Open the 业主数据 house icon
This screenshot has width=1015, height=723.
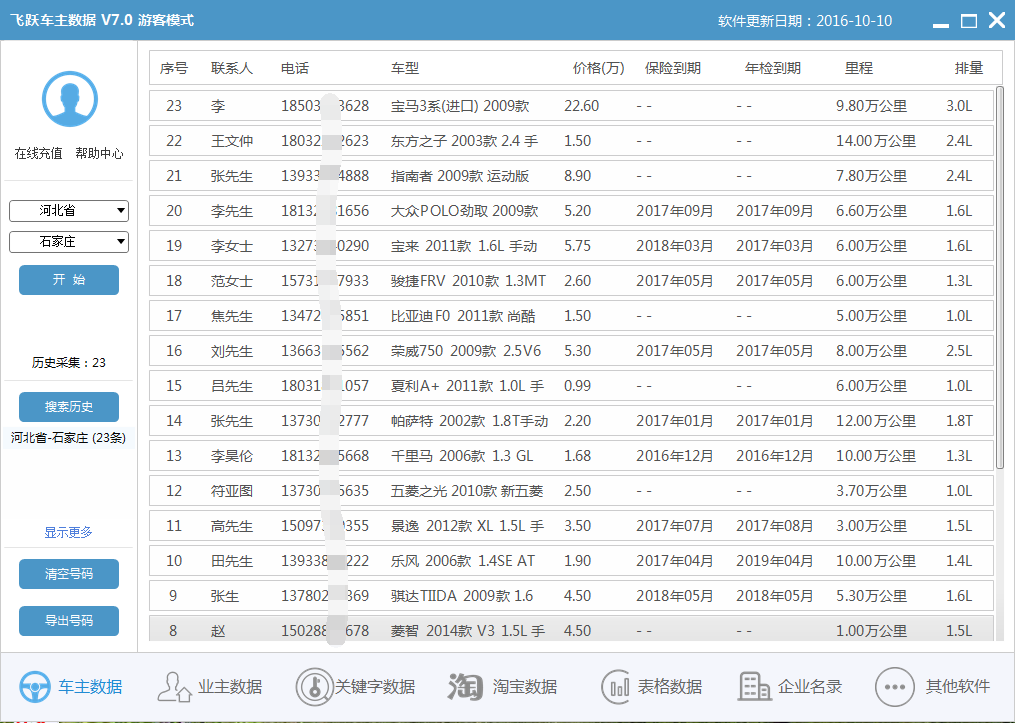pyautogui.click(x=174, y=687)
